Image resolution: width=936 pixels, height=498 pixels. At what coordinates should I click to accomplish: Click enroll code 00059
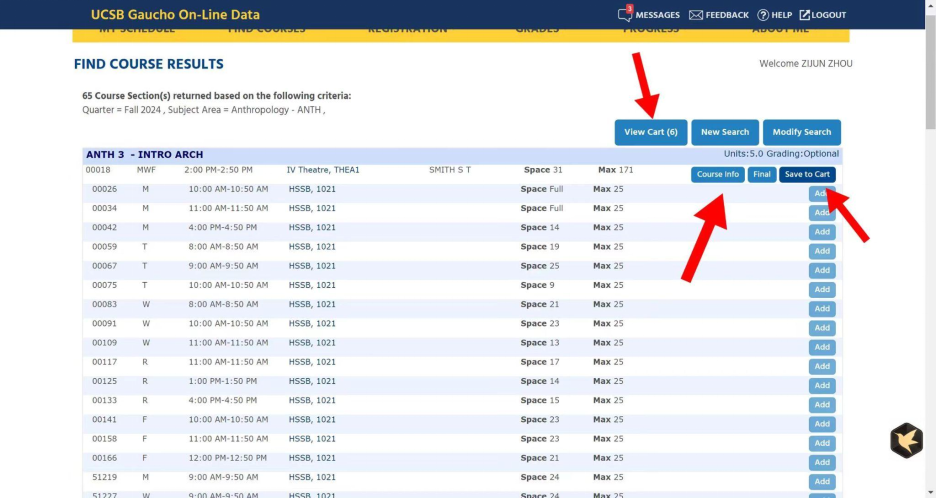(104, 247)
